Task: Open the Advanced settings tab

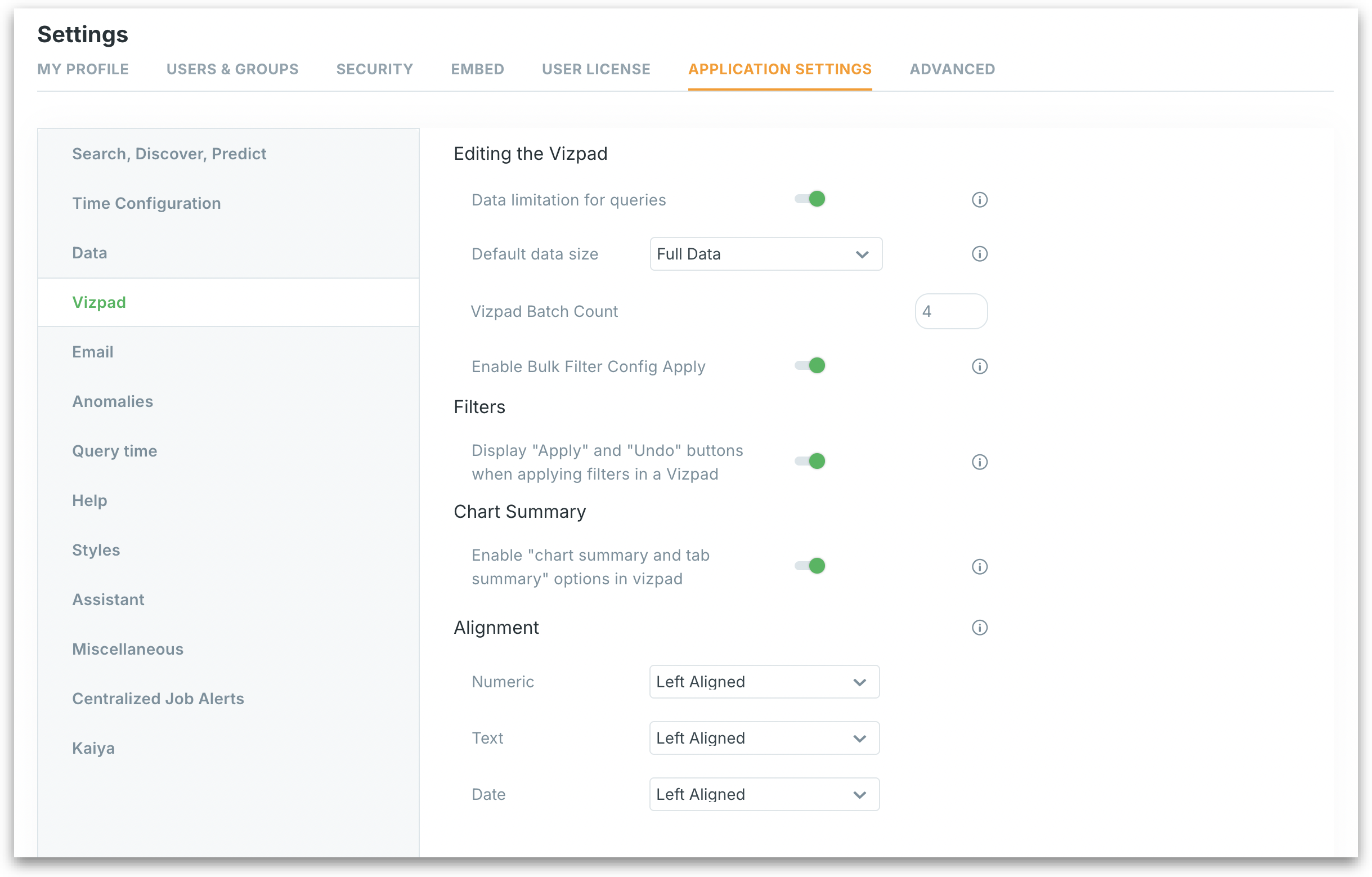Action: (952, 70)
